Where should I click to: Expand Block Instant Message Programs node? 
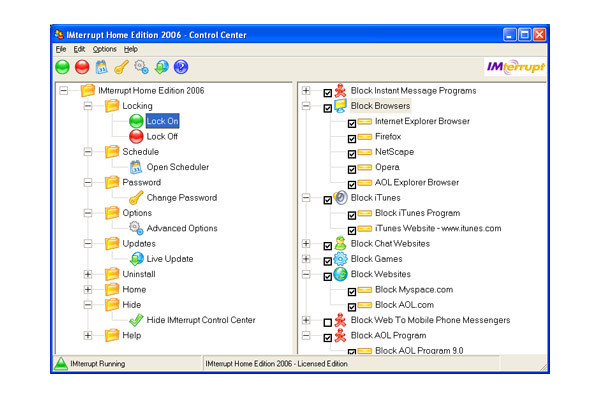point(306,91)
